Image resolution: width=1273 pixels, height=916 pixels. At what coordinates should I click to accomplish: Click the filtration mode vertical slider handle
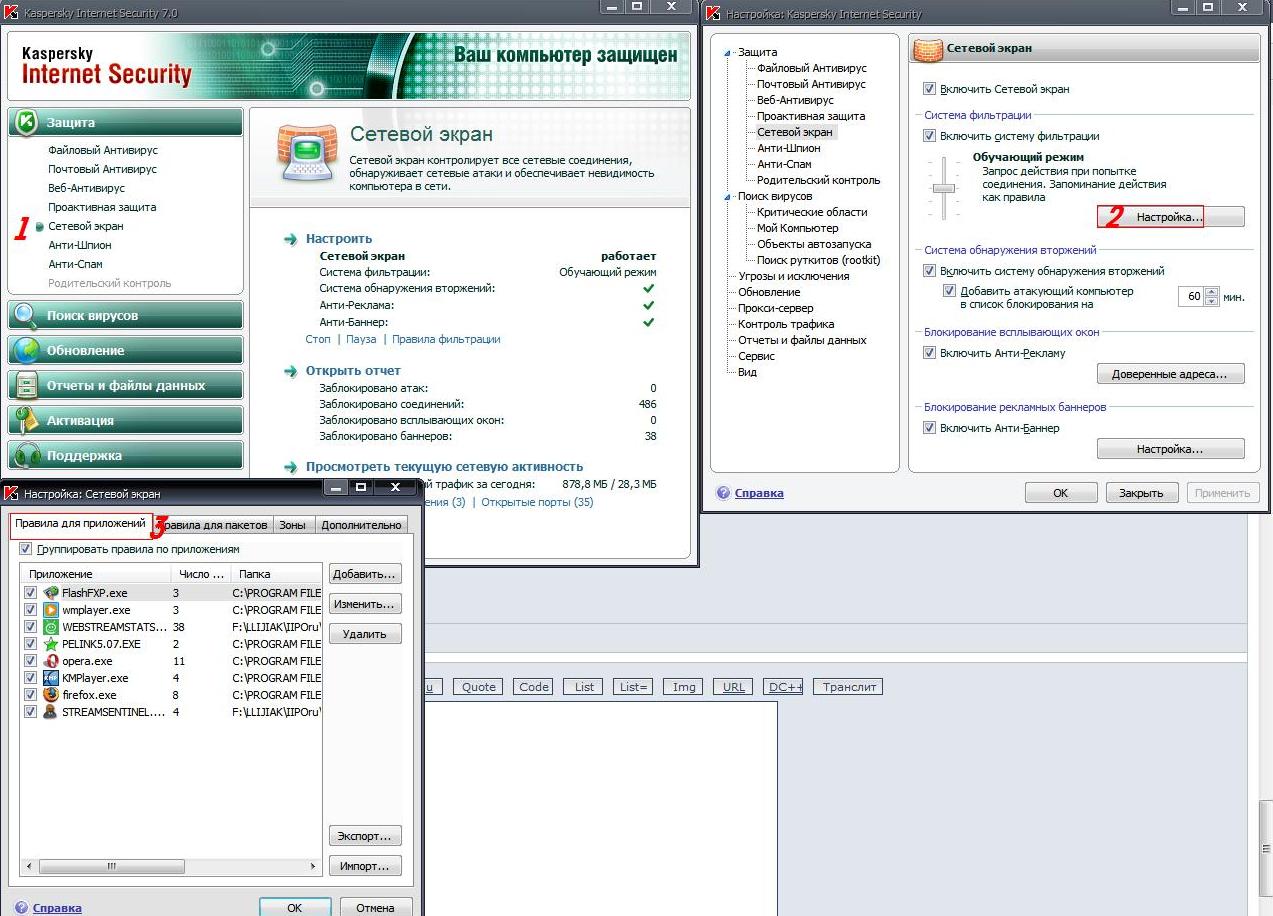pyautogui.click(x=944, y=188)
